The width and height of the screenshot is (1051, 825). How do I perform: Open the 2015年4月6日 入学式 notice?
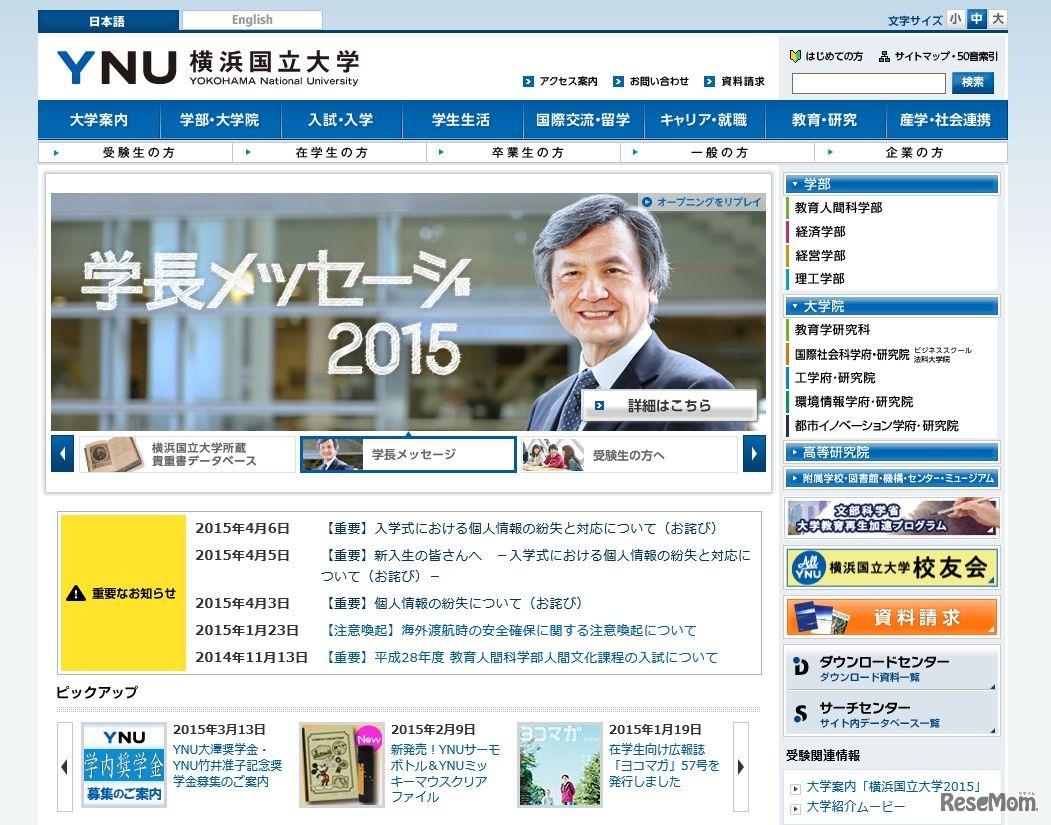point(519,528)
